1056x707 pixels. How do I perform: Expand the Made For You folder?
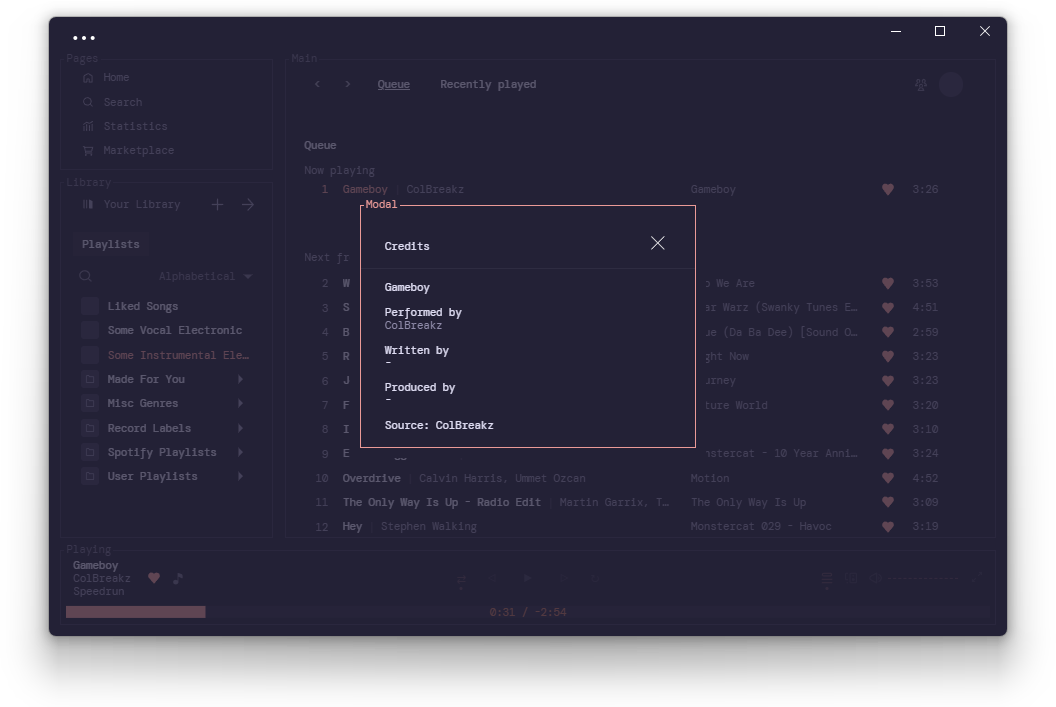click(x=162, y=379)
